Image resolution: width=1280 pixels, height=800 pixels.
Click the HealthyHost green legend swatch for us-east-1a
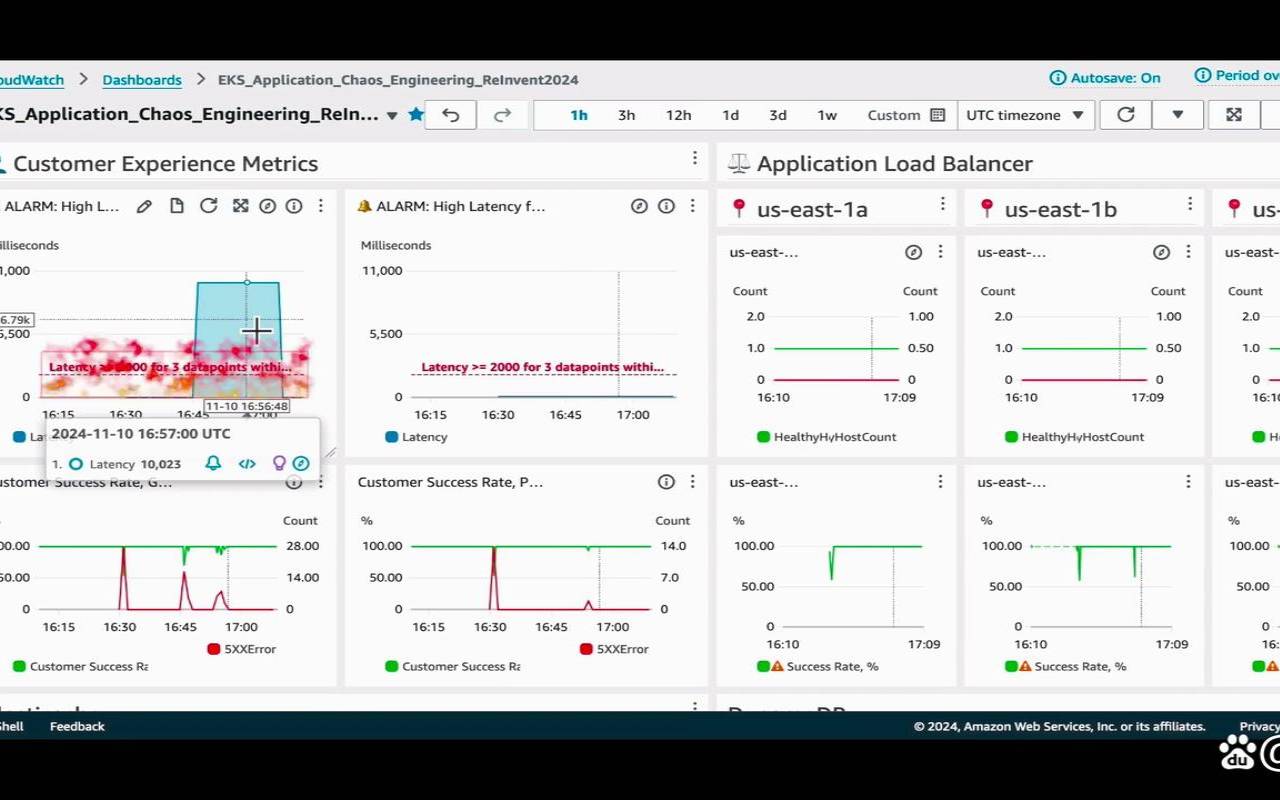(x=764, y=437)
